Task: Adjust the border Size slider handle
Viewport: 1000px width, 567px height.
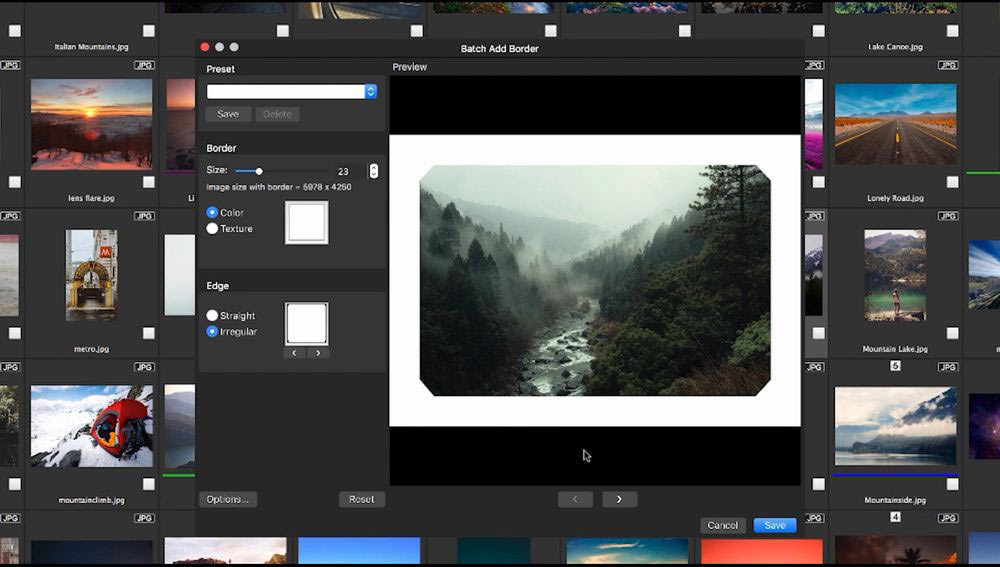Action: point(259,171)
